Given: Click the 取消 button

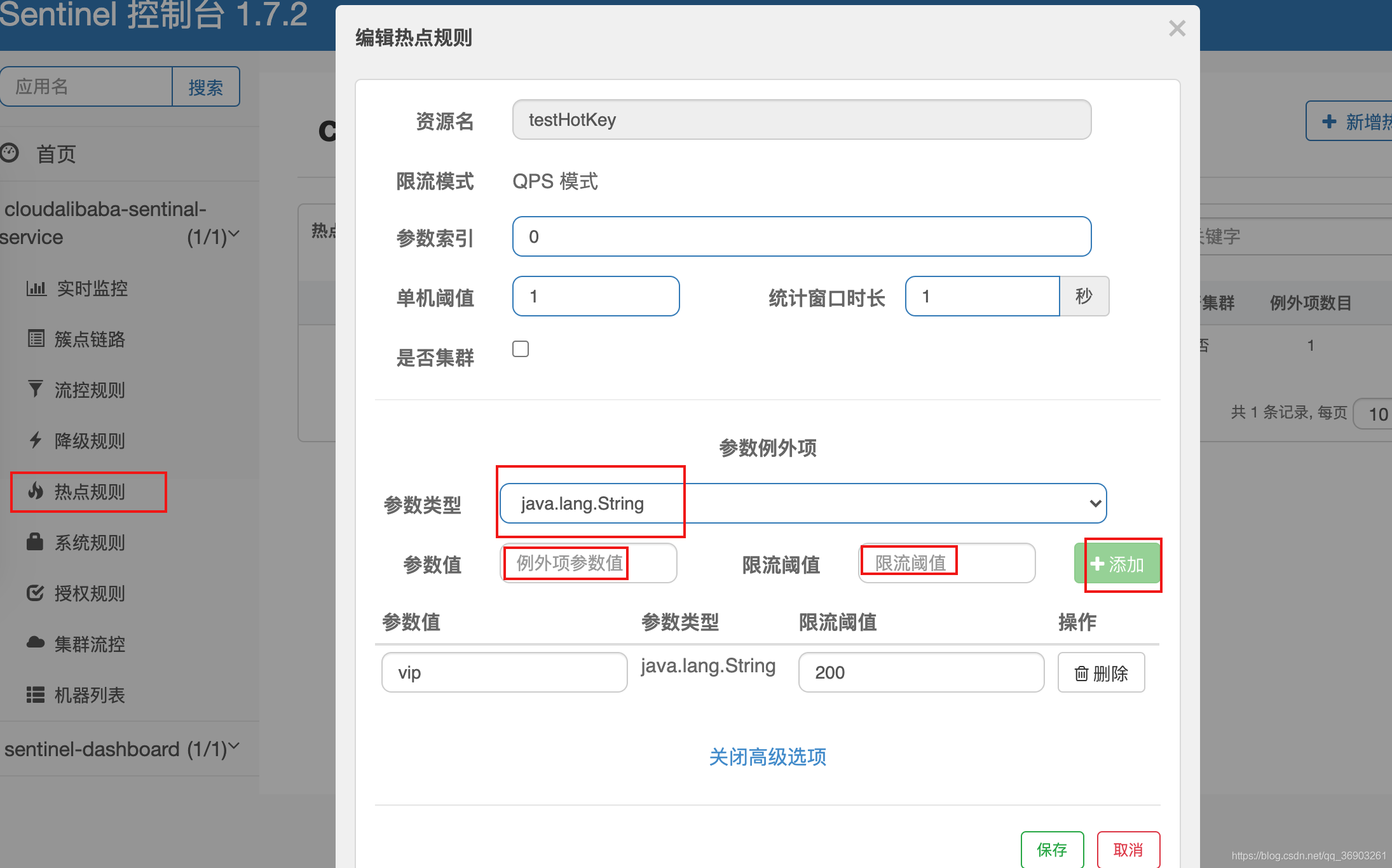Looking at the screenshot, I should [1128, 850].
